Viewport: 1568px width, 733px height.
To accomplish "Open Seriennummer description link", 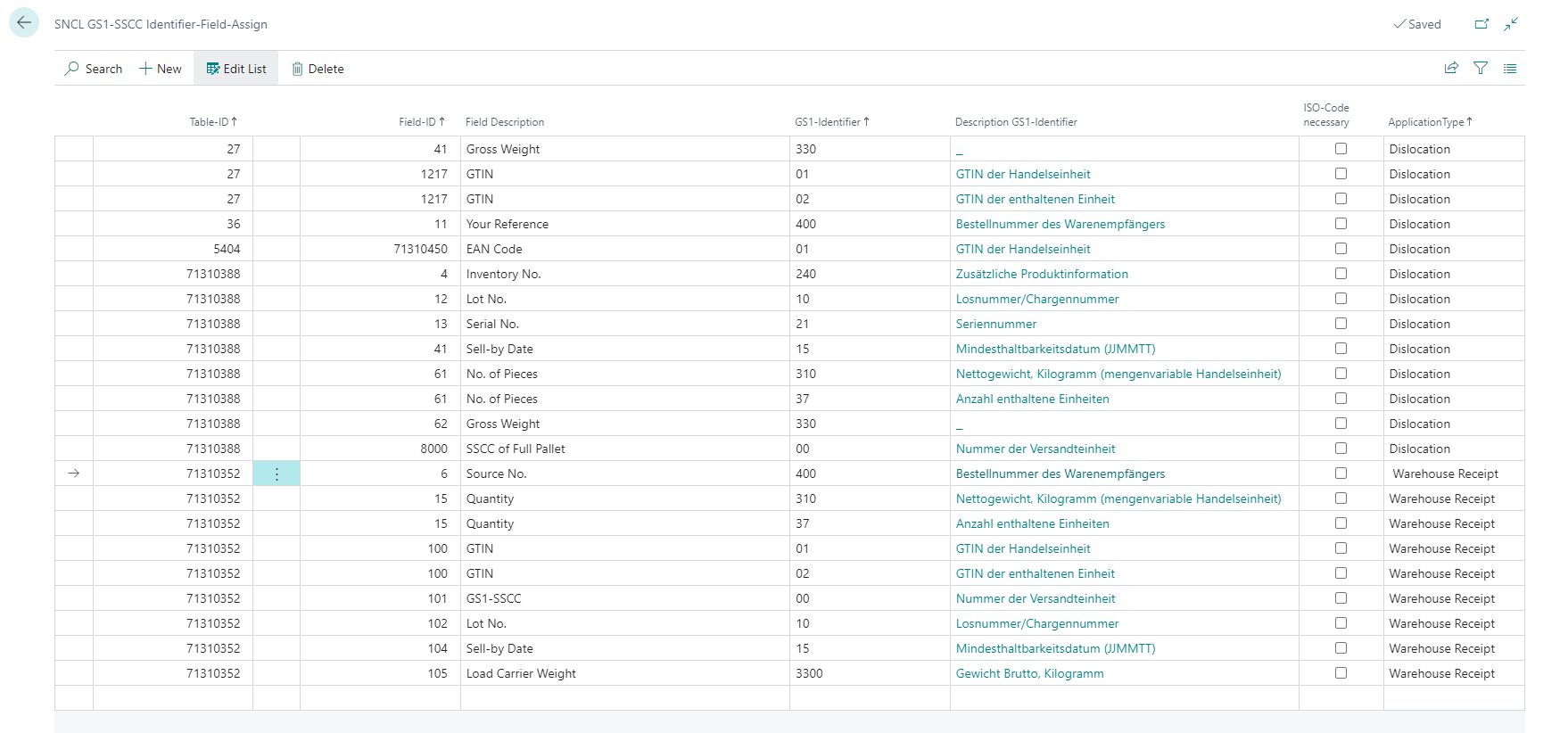I will coord(996,324).
